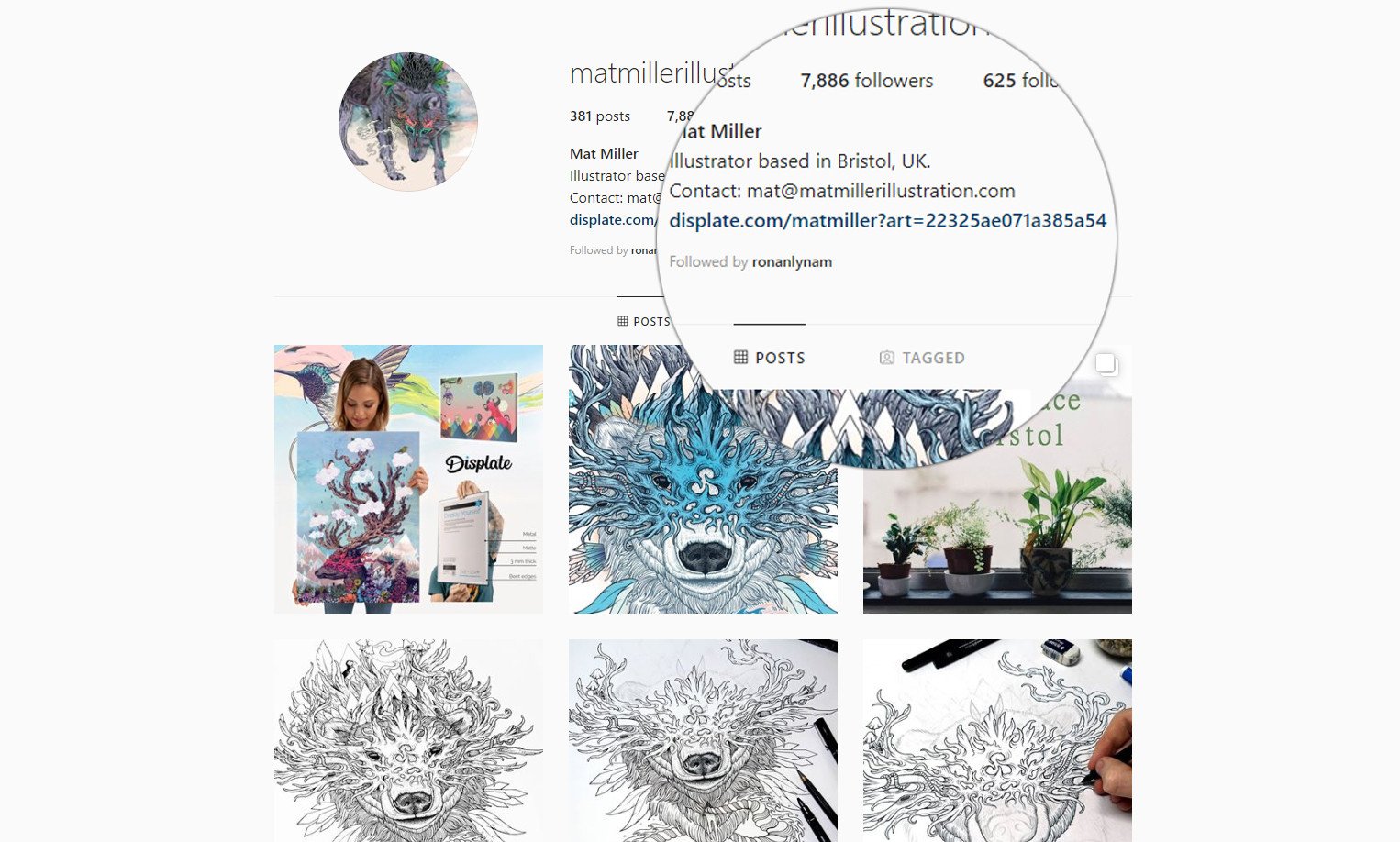Screen dimensions: 1400x842
Task: Select the POSTS grid icon in magnified view
Action: point(741,358)
